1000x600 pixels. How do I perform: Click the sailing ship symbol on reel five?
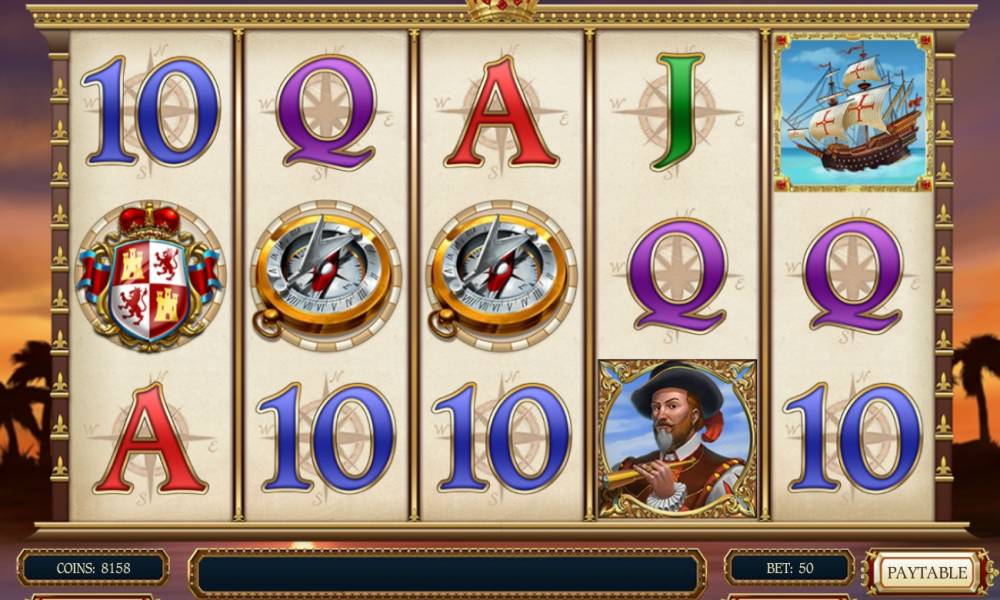[x=853, y=112]
